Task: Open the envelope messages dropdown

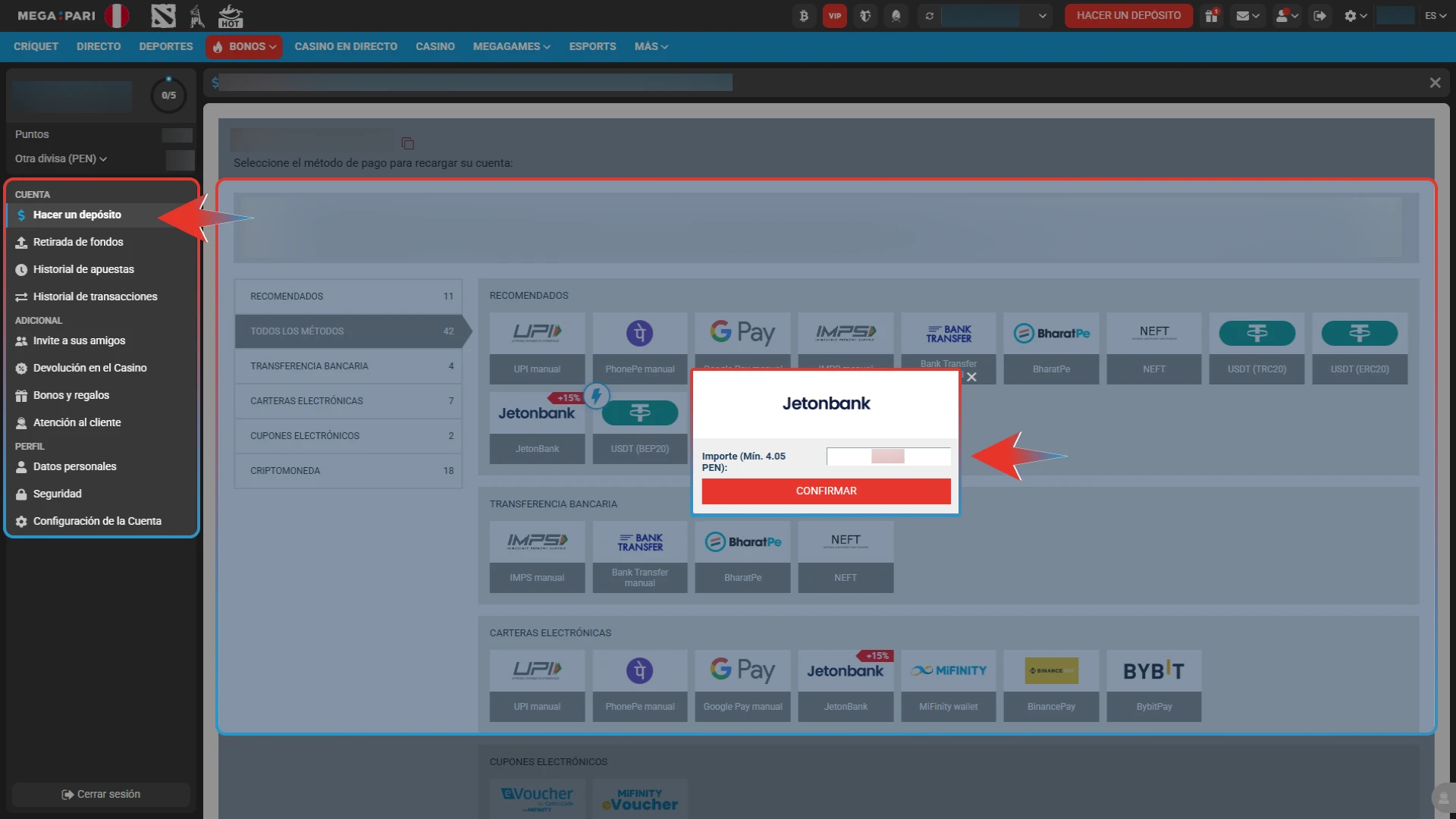Action: point(1247,15)
